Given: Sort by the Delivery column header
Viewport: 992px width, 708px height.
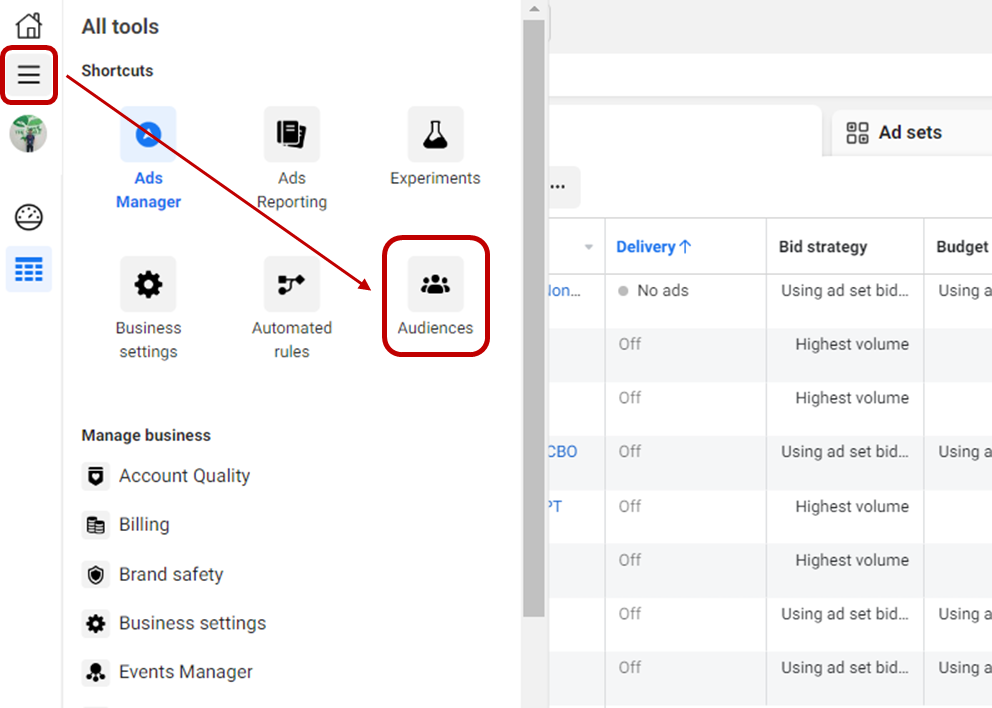Looking at the screenshot, I should (x=654, y=247).
